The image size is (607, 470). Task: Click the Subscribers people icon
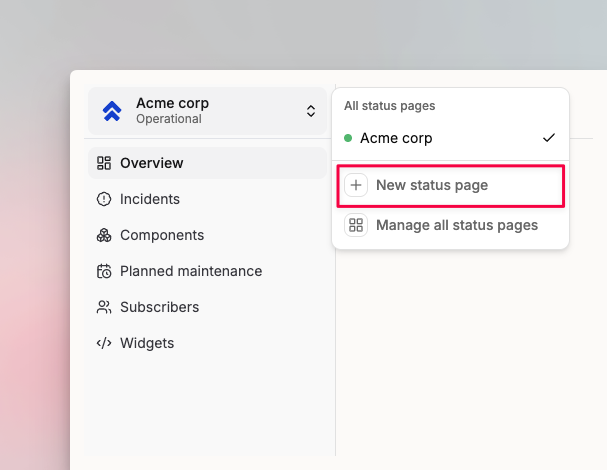104,307
